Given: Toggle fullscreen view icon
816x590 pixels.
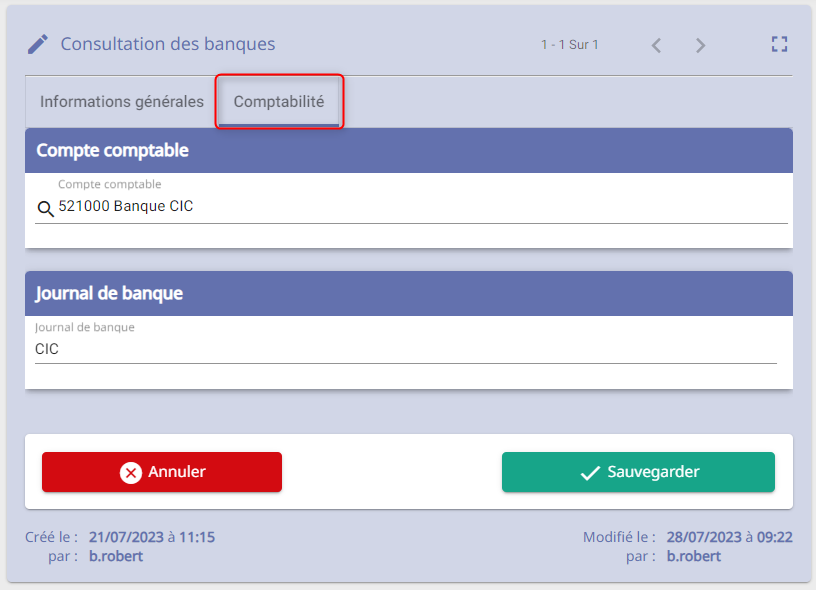Looking at the screenshot, I should [x=779, y=44].
